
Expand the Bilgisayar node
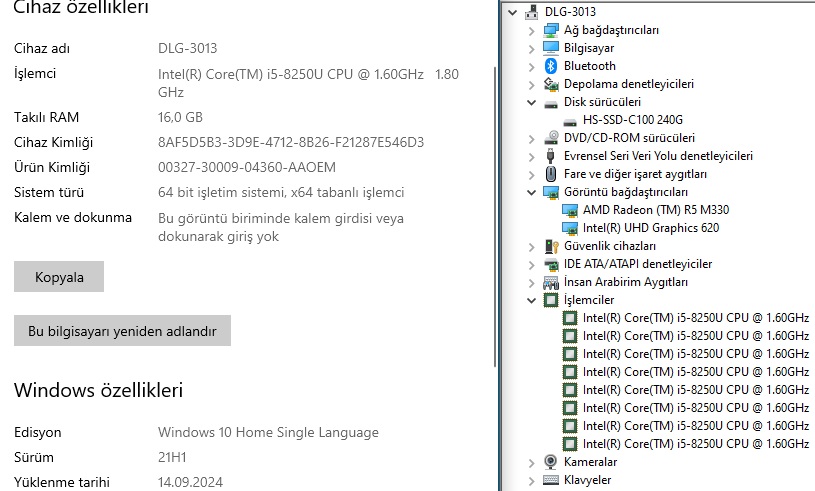point(531,49)
